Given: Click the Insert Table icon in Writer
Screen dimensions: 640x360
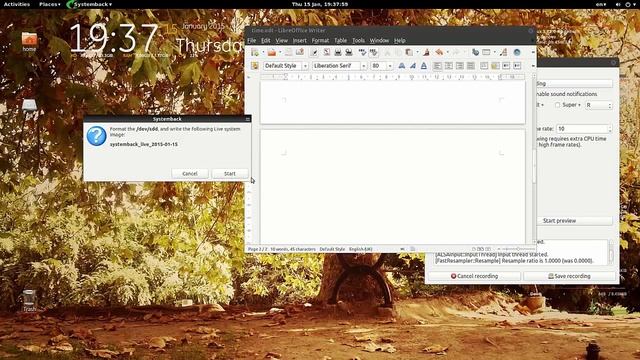Looking at the screenshot, I should pyautogui.click(x=486, y=52).
